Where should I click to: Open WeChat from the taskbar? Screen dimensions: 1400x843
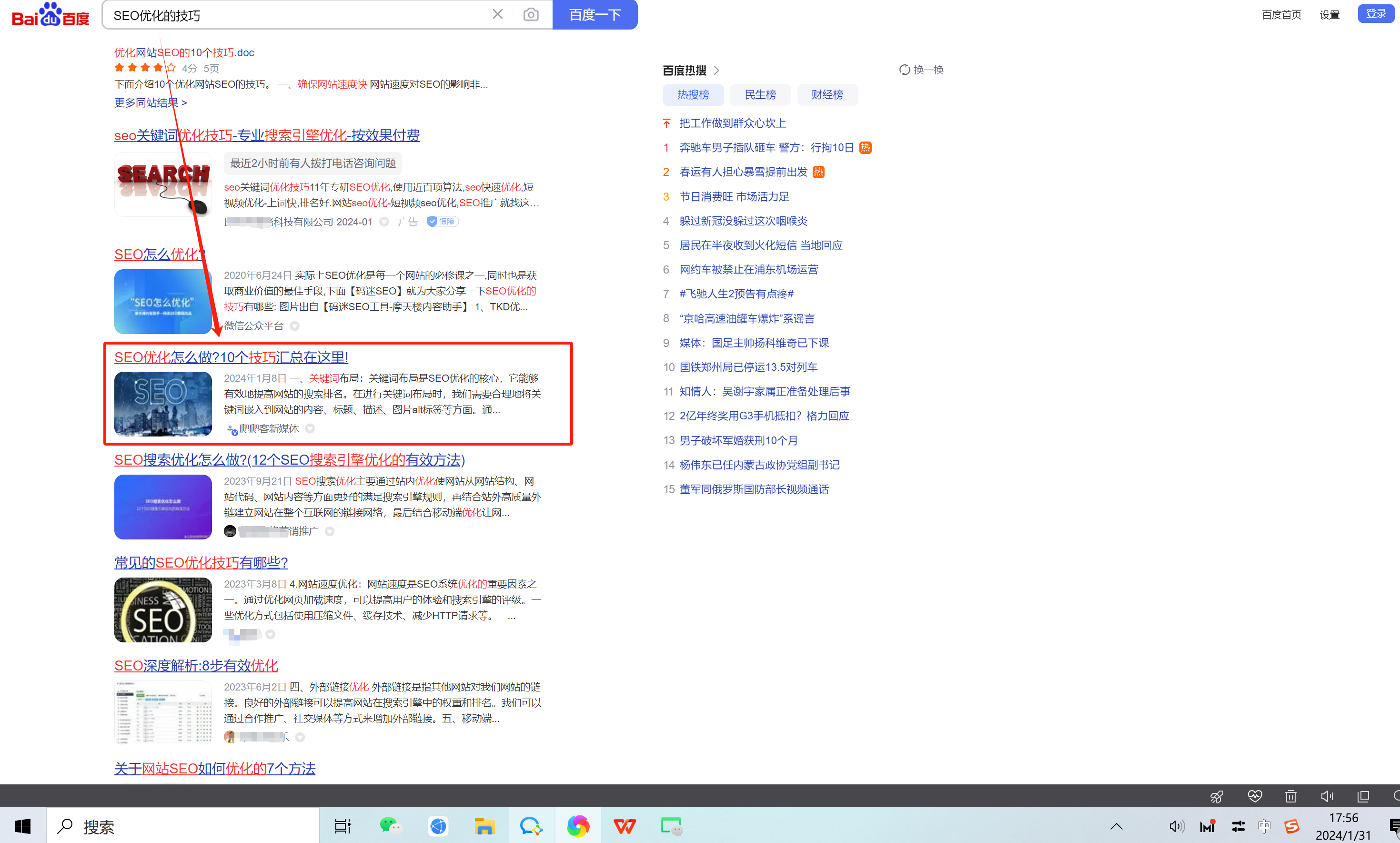tap(391, 826)
